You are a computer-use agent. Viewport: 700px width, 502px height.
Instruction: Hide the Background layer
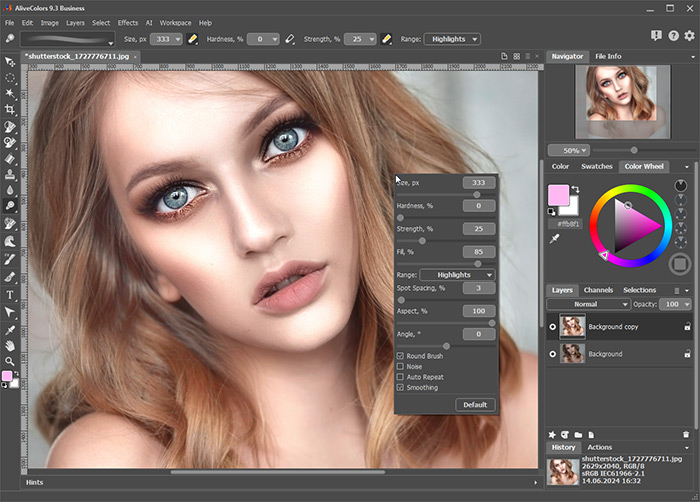click(552, 354)
